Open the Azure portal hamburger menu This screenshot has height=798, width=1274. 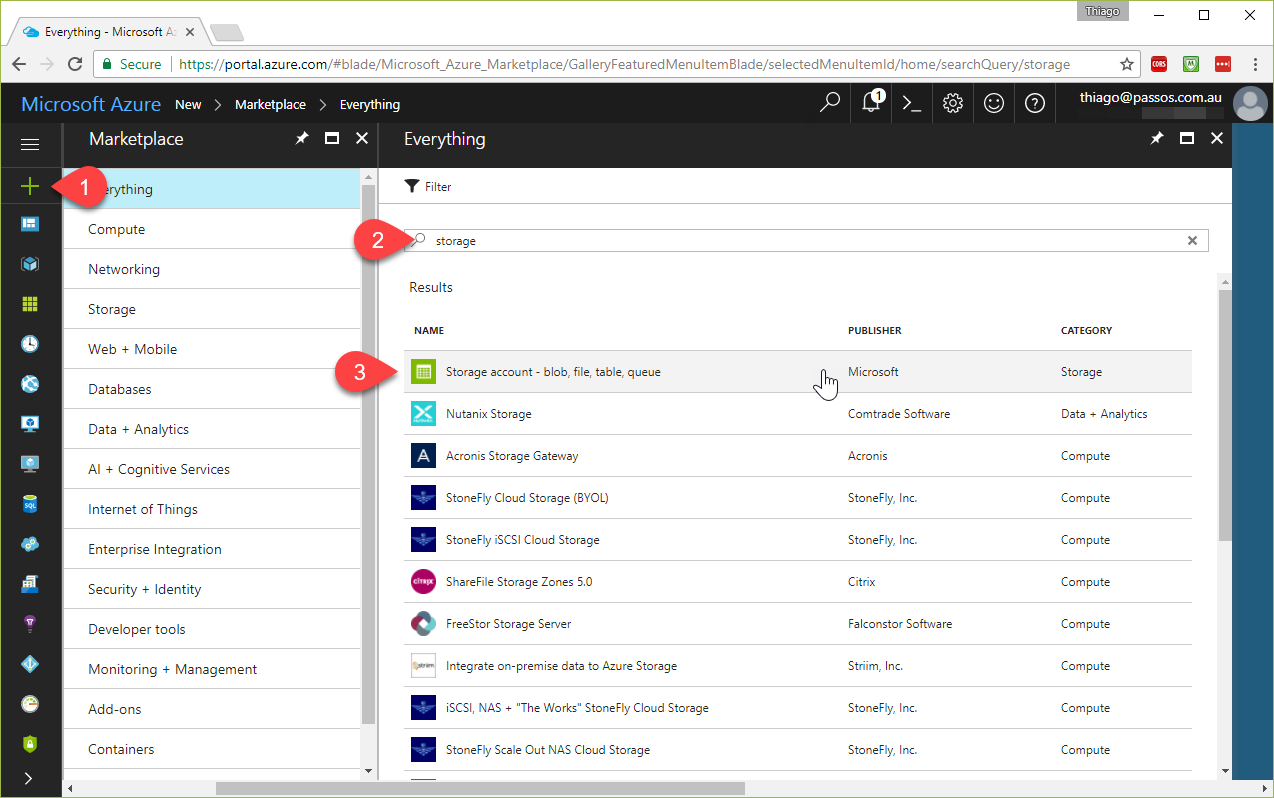click(30, 145)
